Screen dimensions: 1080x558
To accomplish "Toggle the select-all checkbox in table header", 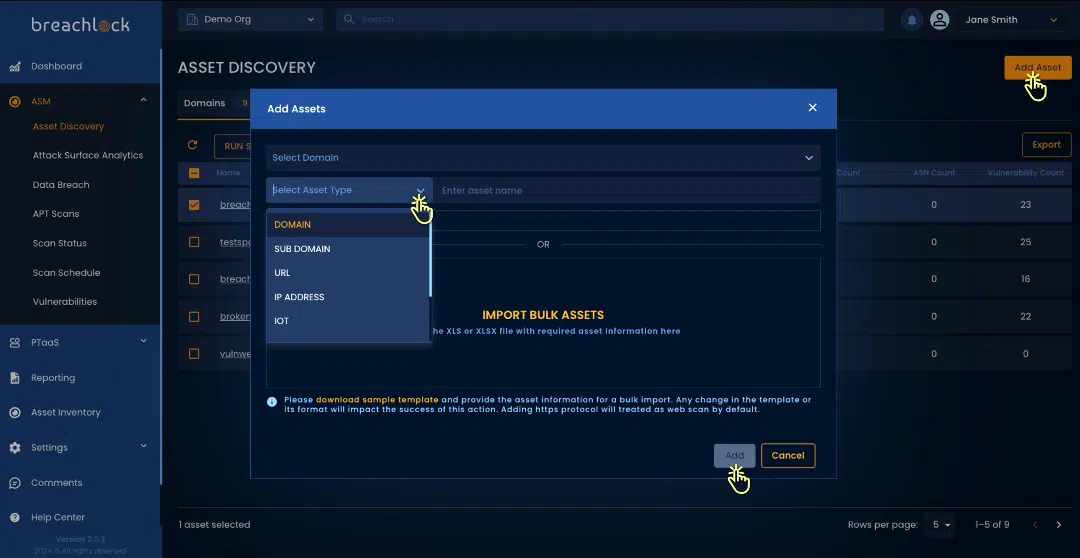I will (x=194, y=173).
